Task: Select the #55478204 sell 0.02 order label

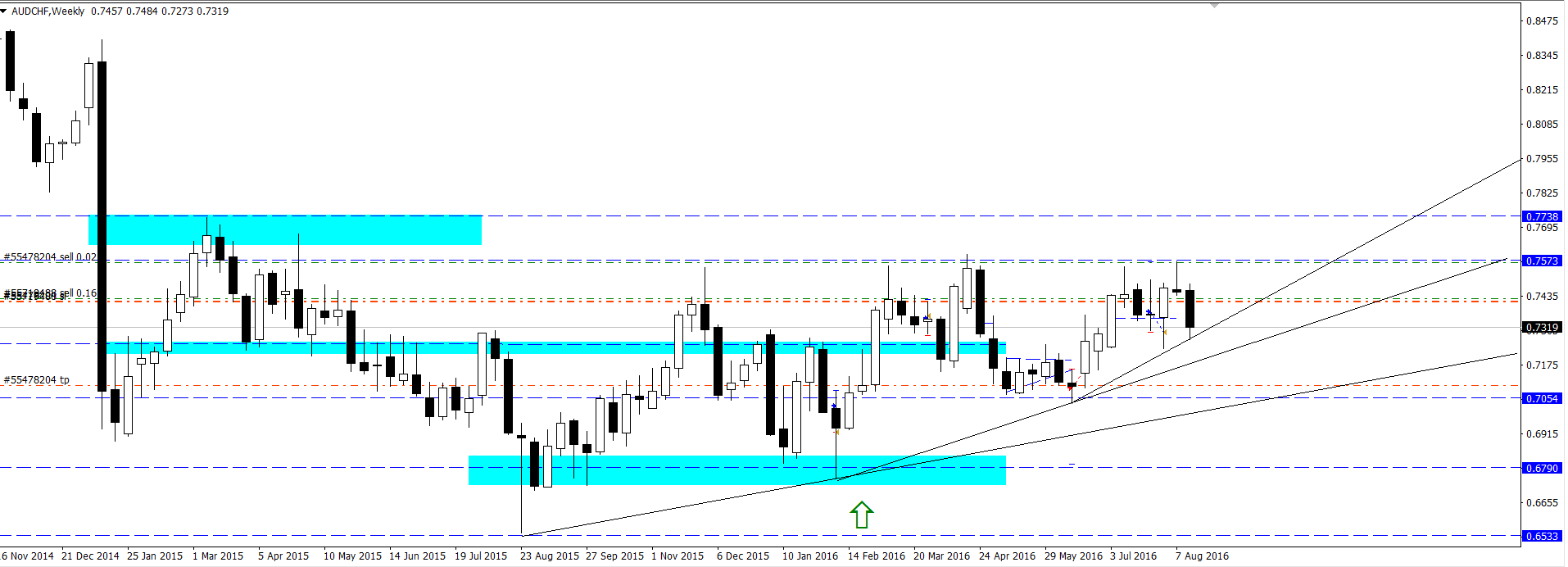Action: click(x=50, y=257)
